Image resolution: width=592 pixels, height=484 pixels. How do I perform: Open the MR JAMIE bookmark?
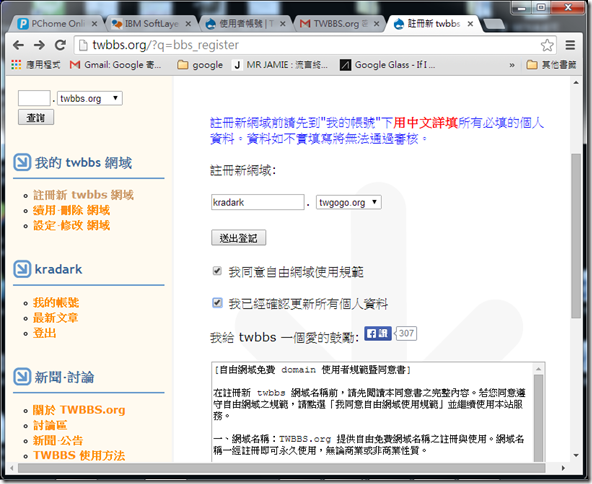coord(281,65)
